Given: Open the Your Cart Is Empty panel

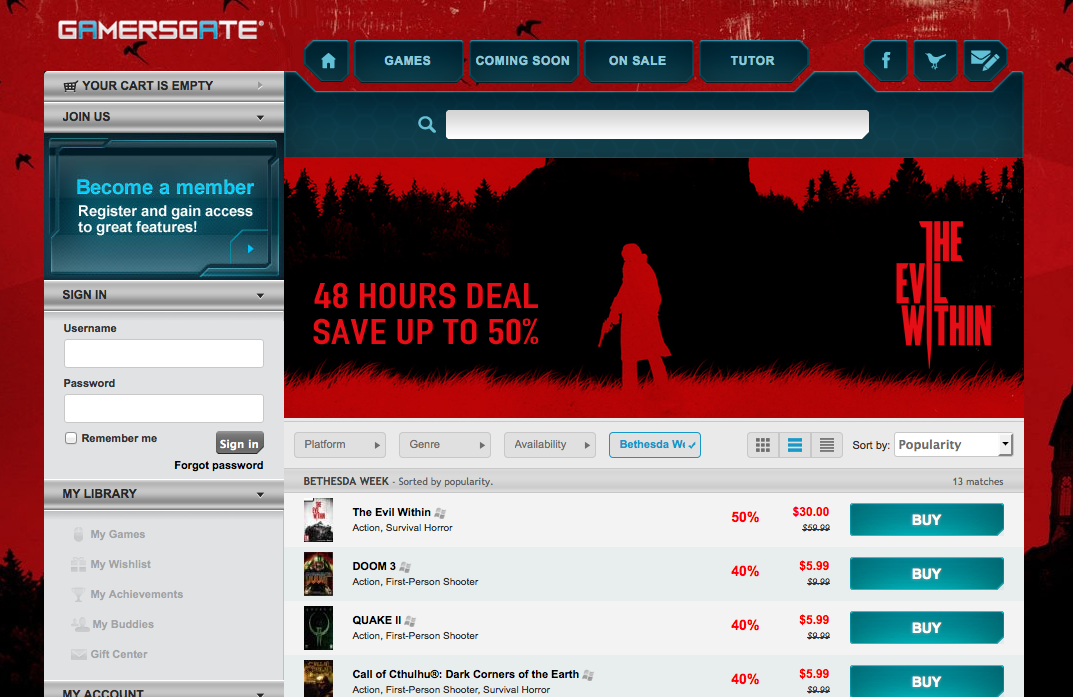Looking at the screenshot, I should [164, 86].
